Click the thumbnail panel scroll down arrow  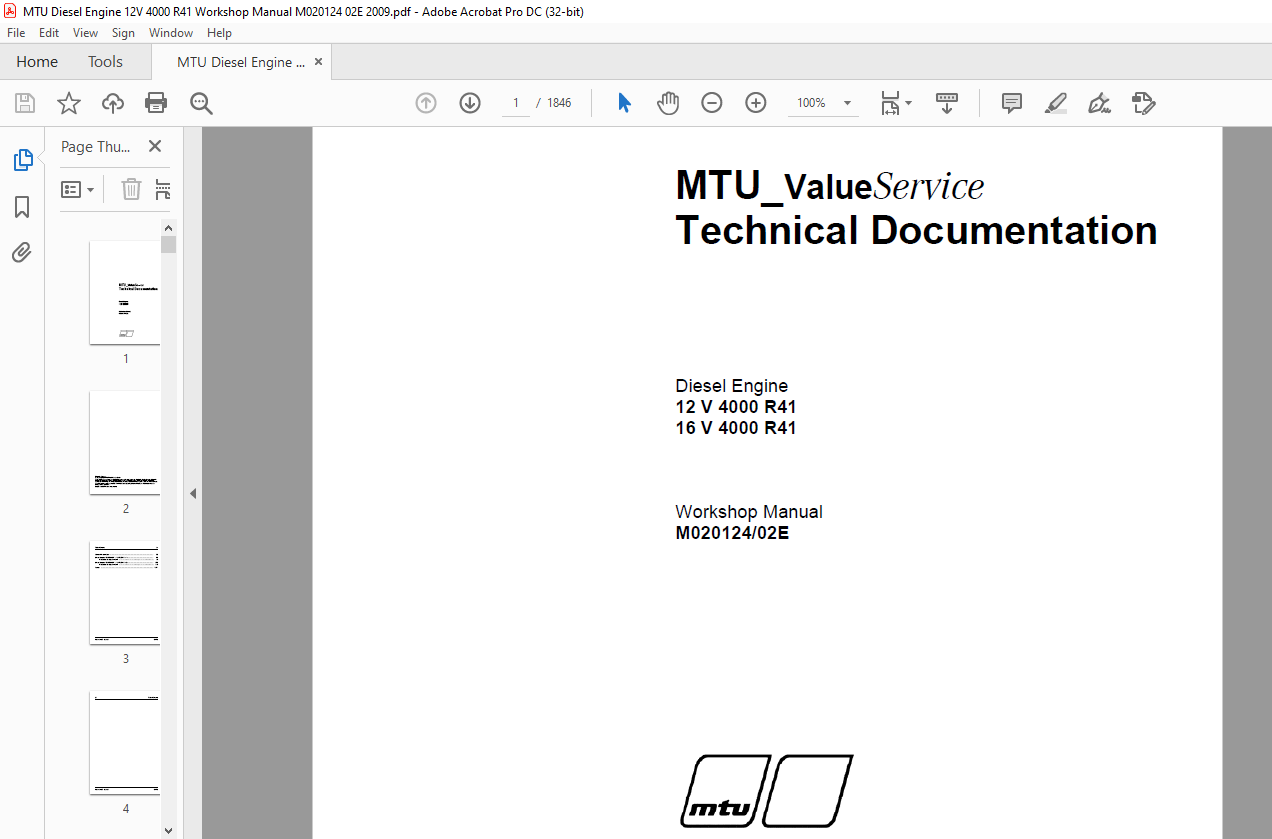(168, 830)
